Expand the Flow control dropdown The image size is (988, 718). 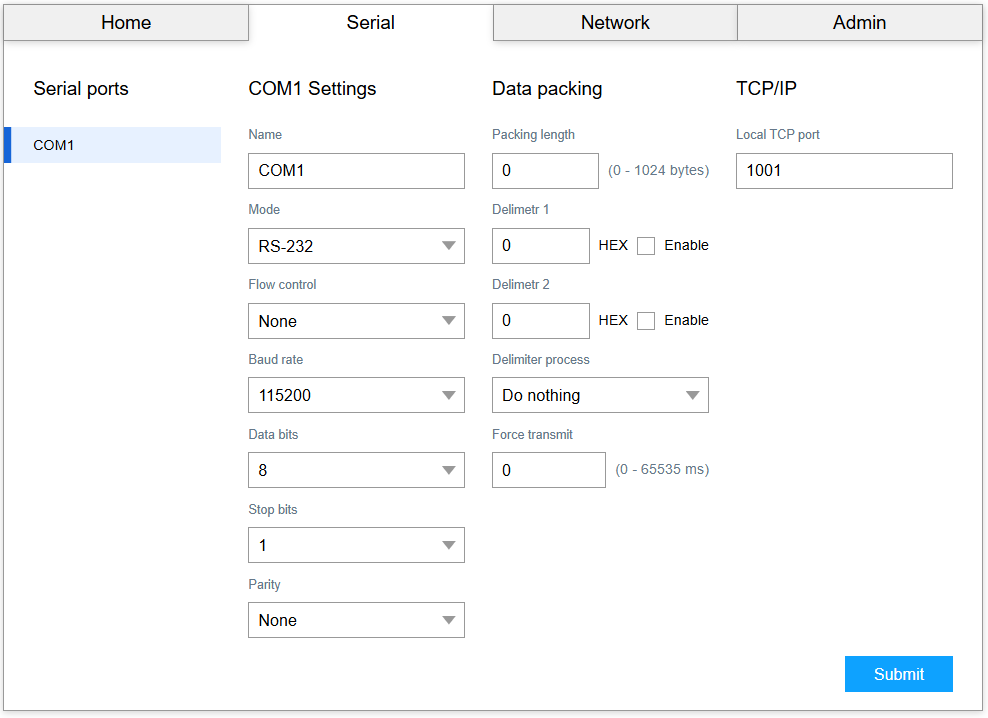click(x=356, y=321)
